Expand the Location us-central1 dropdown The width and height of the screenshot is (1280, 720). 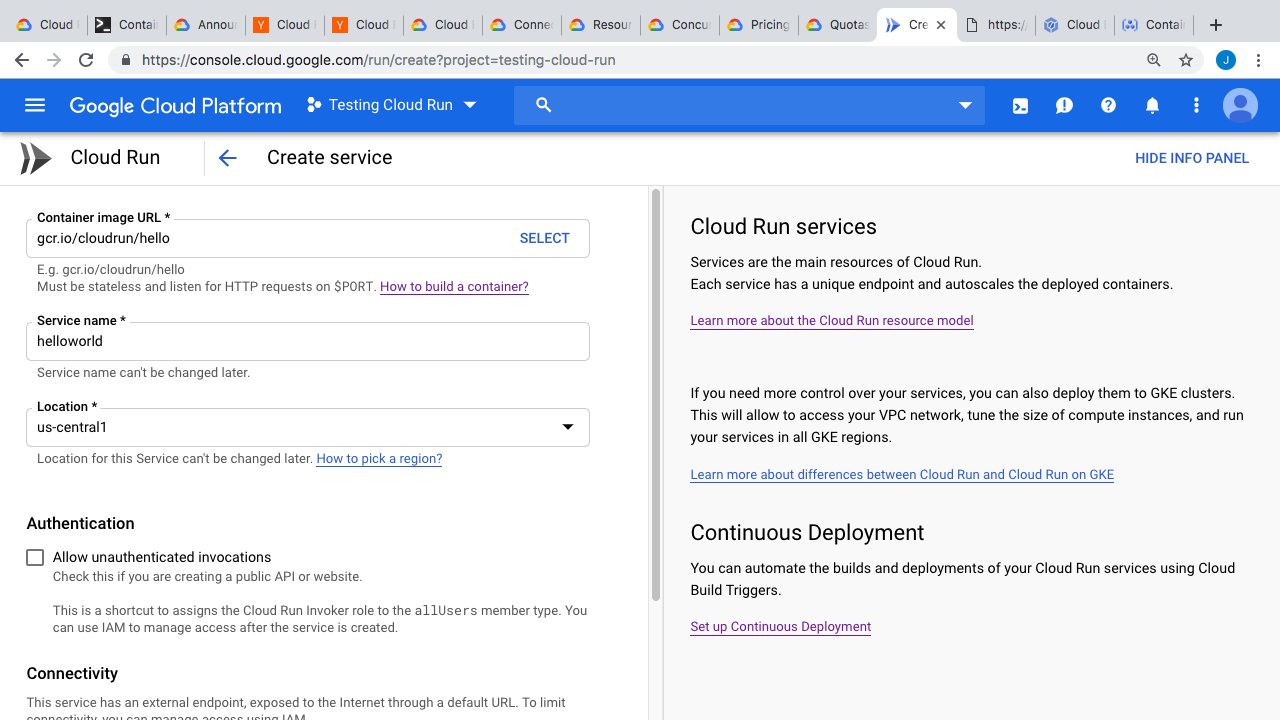[x=308, y=427]
